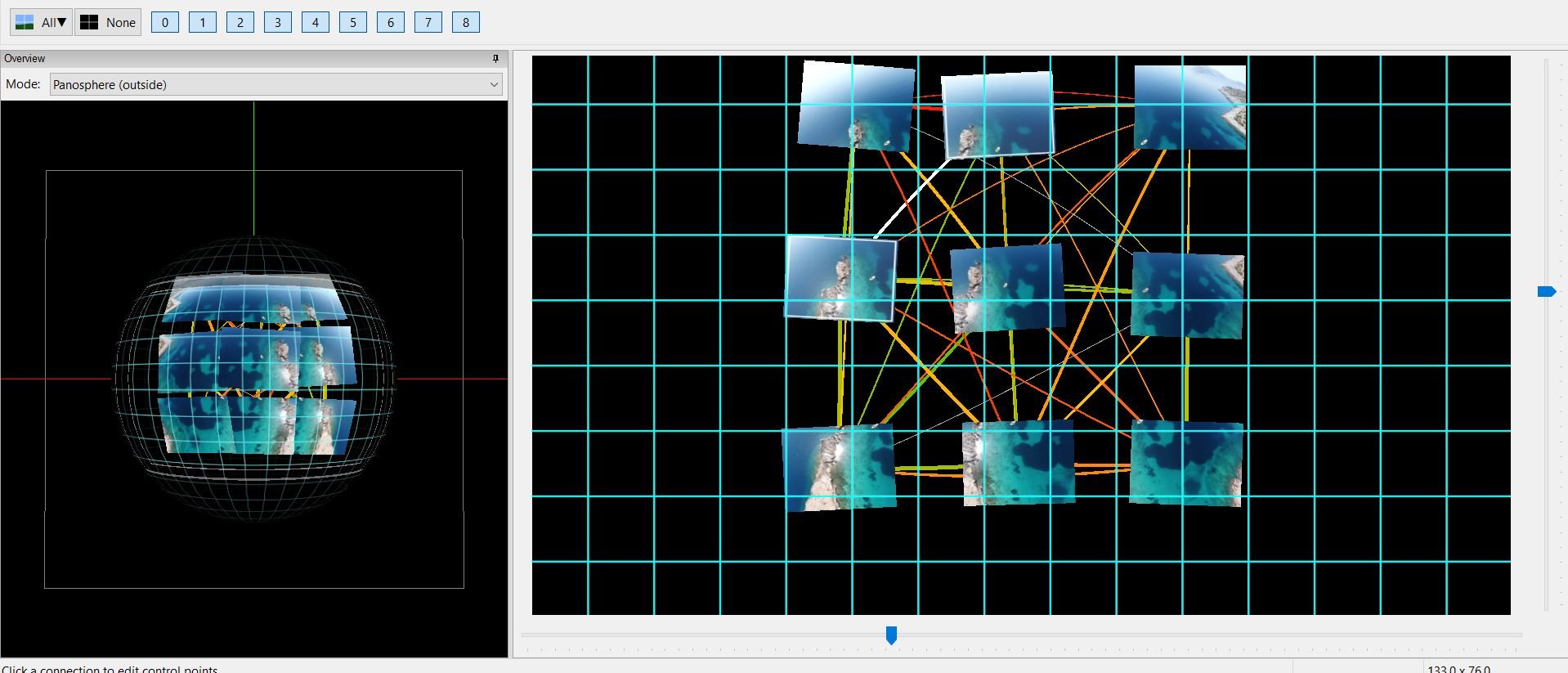Viewport: 1568px width, 673px height.
Task: Select the top-right image thumbnail in the layout
Action: [1189, 107]
